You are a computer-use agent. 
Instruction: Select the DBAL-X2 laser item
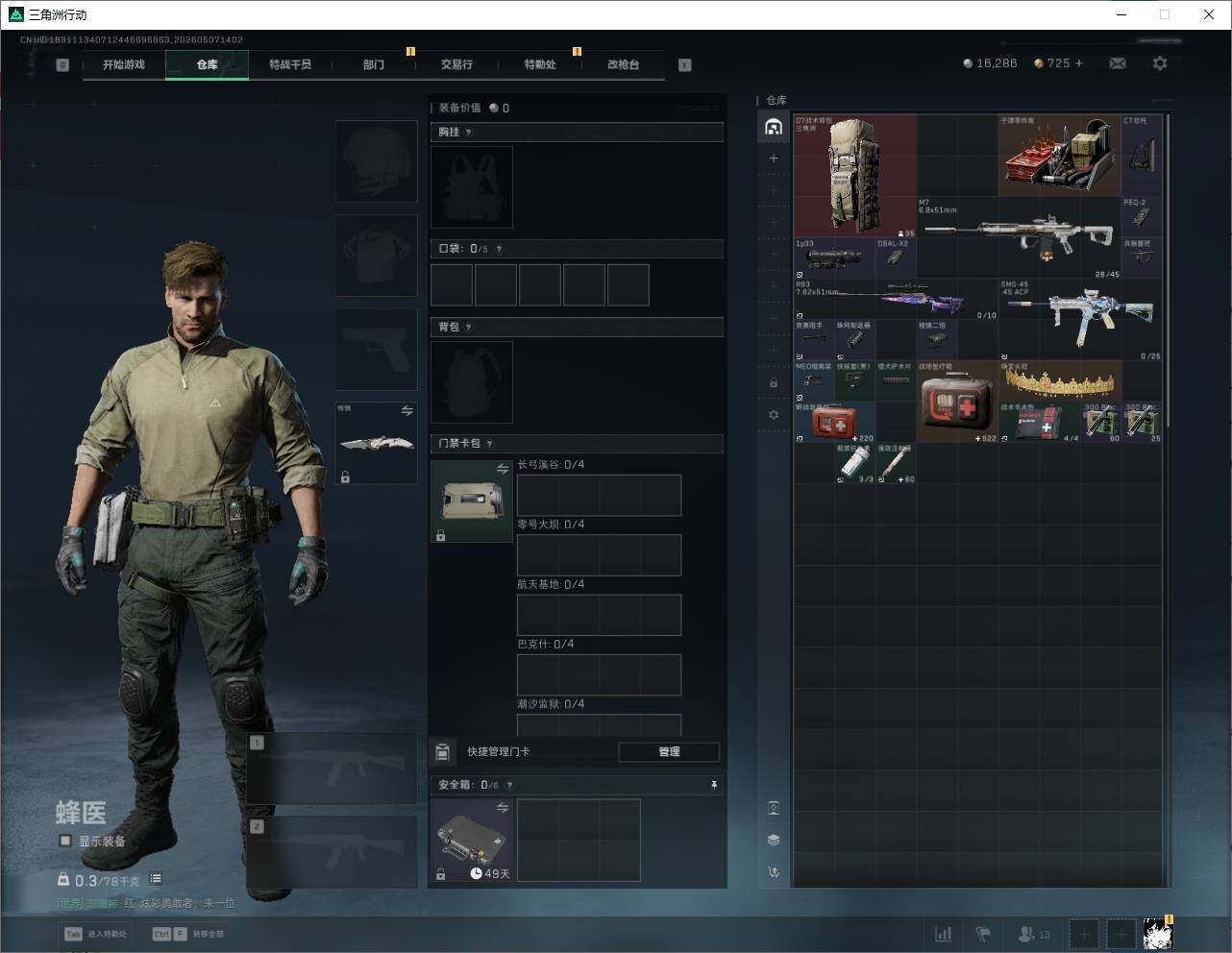click(x=896, y=258)
